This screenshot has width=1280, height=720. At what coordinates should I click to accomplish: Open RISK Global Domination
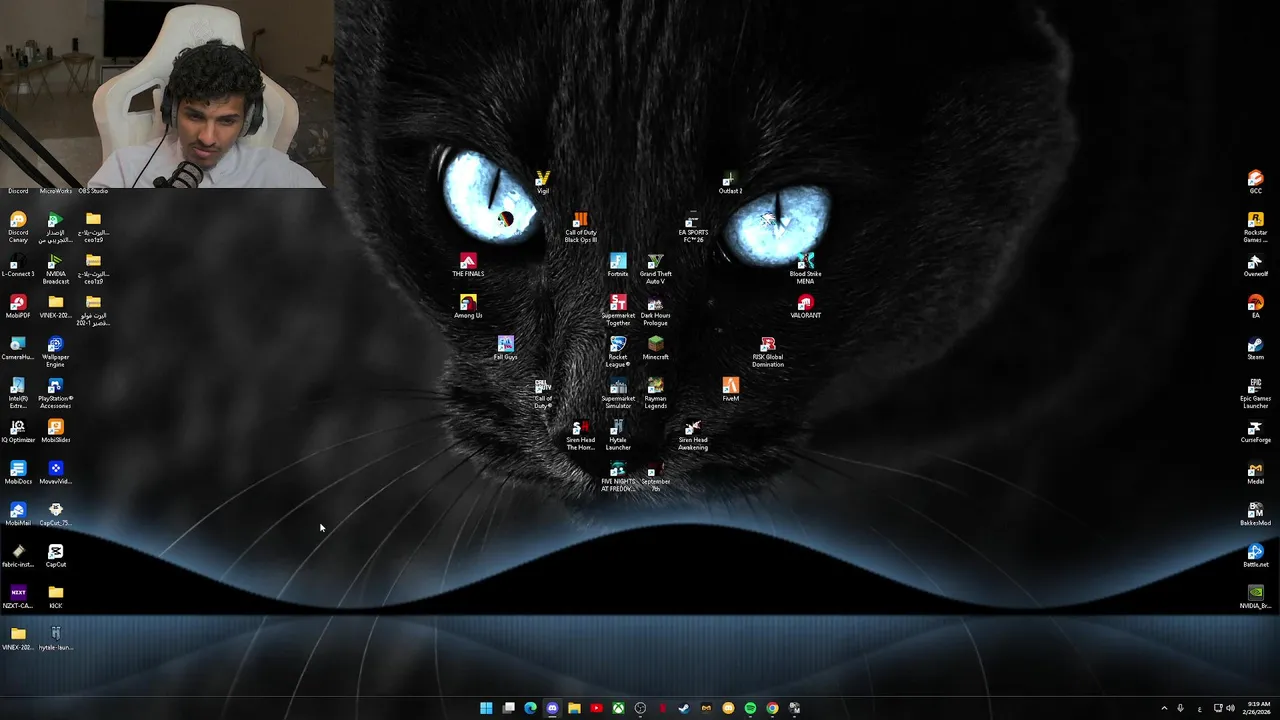point(768,352)
